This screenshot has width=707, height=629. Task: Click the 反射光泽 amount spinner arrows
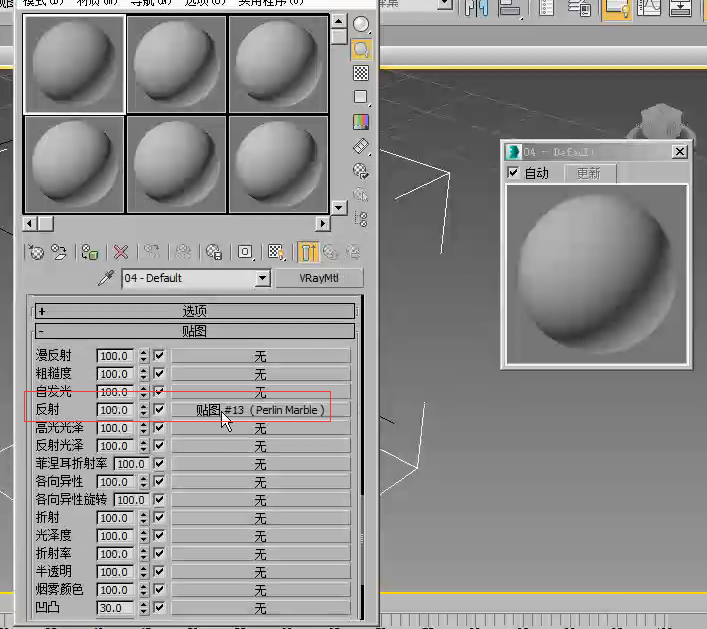coord(144,446)
